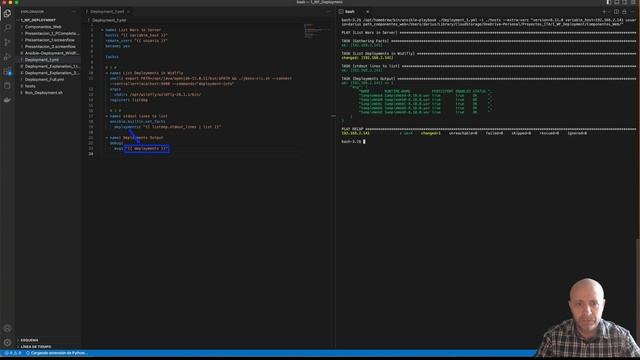Fold the Deployments Output task at line 21
Image resolution: width=640 pixels, height=360 pixels.
point(107,138)
